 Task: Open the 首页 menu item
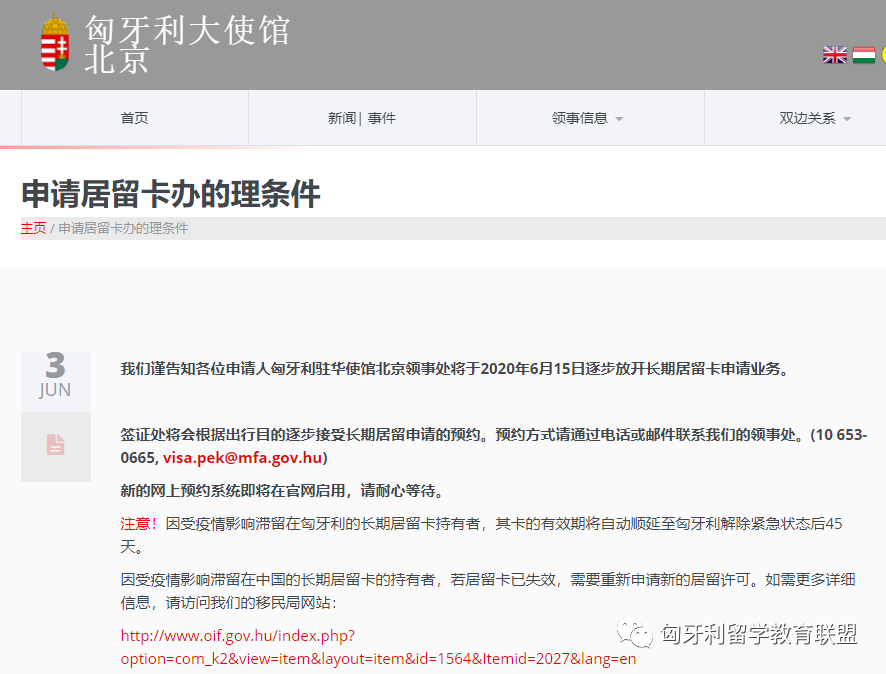[134, 118]
